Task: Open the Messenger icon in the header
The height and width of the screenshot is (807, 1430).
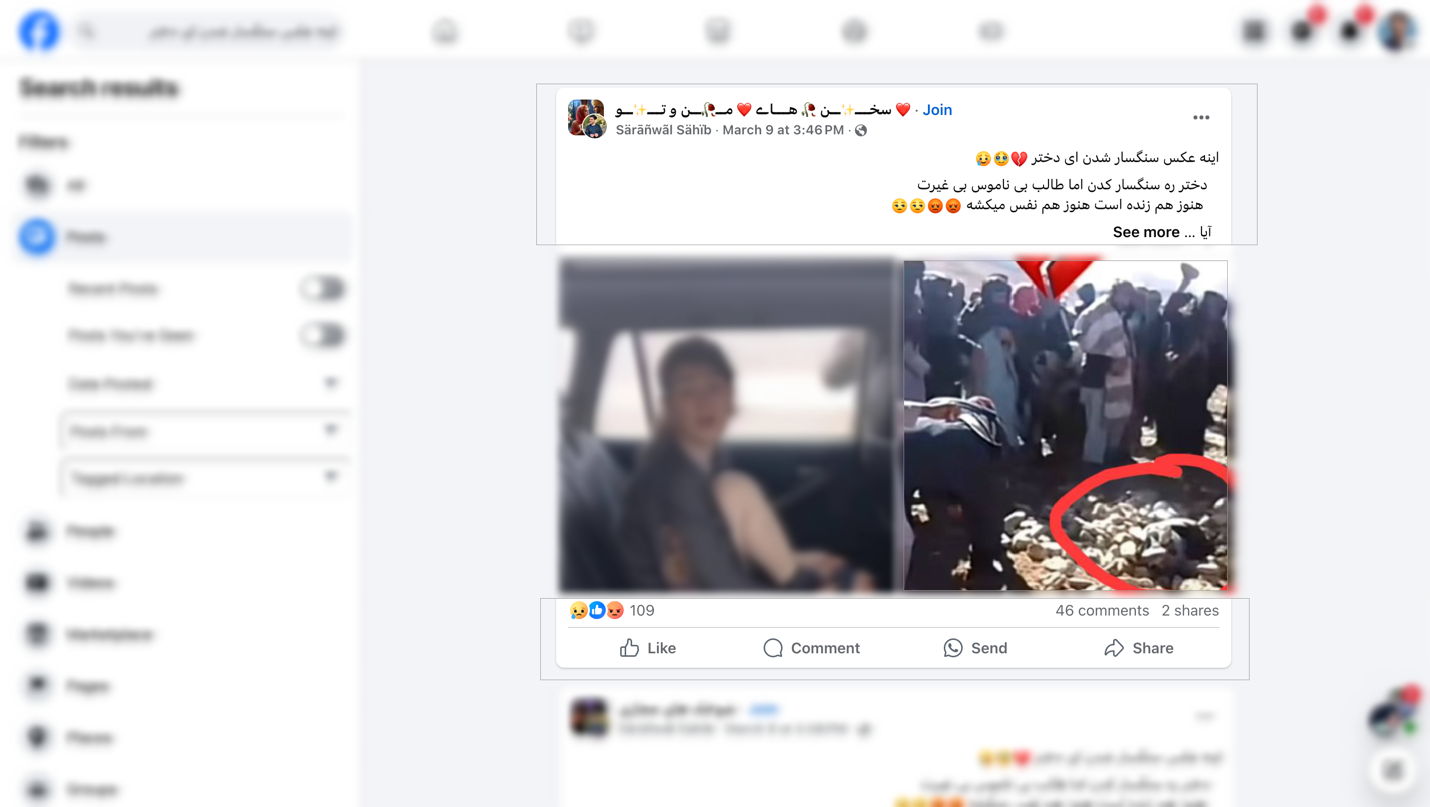Action: click(x=1302, y=31)
